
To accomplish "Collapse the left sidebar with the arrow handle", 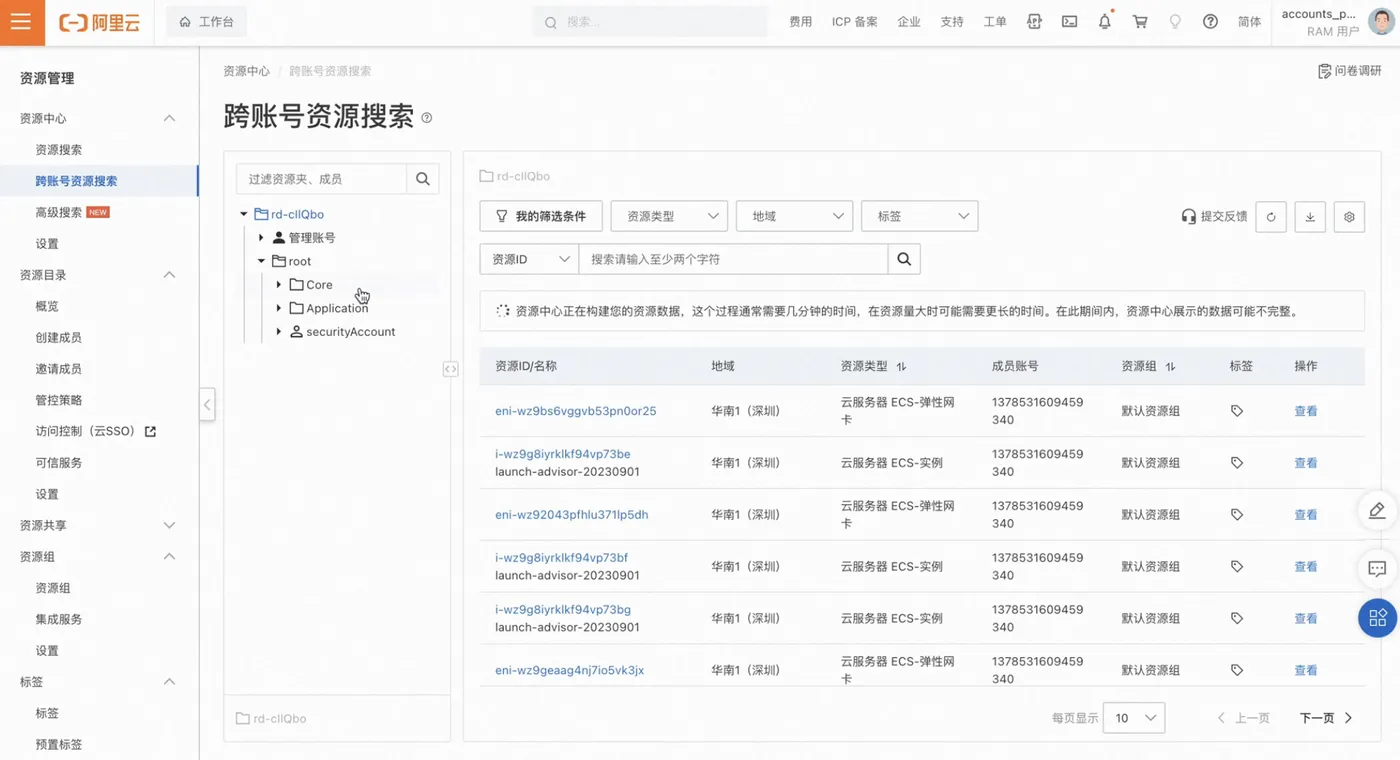I will [x=207, y=405].
